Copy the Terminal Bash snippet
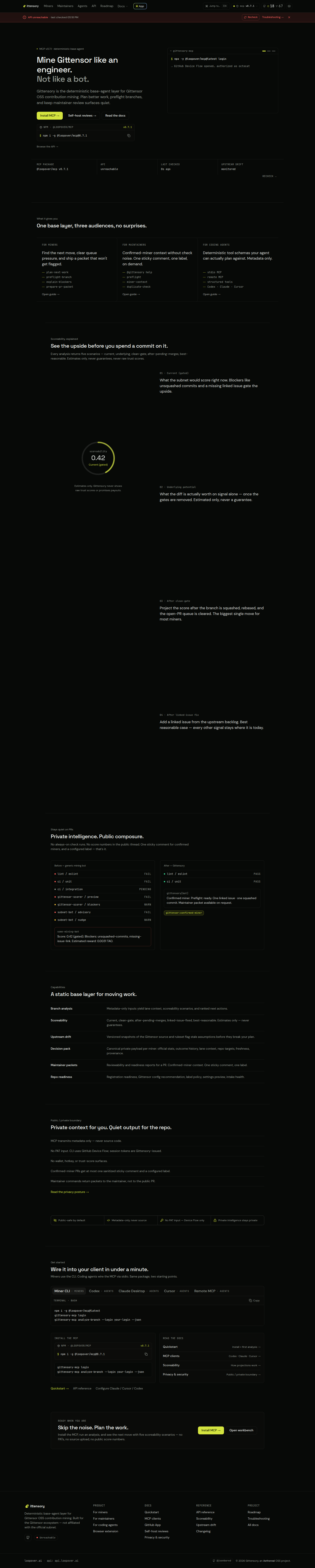Viewport: 315px width, 1568px height. (x=254, y=1301)
